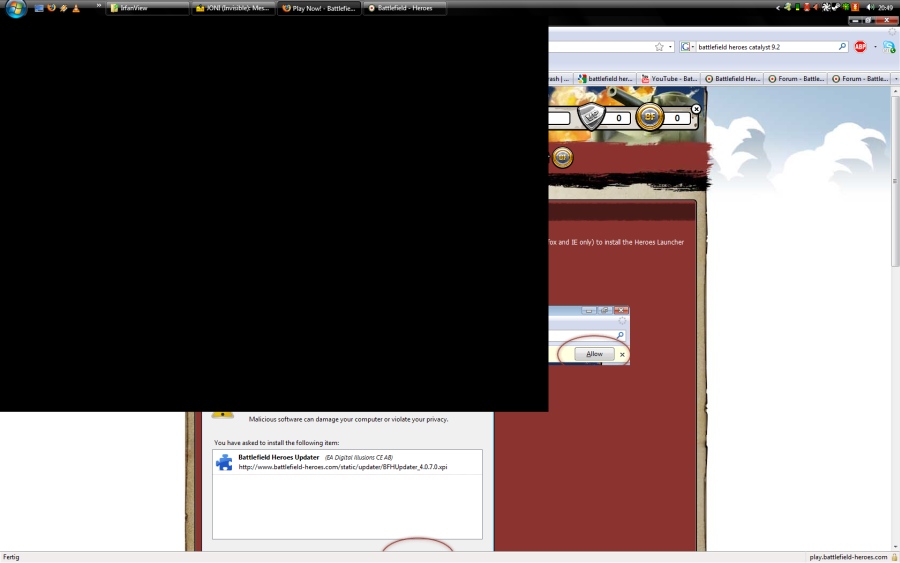The image size is (900, 563).
Task: Open the JONI (Invisible) messenger taskbar button
Action: click(x=232, y=8)
